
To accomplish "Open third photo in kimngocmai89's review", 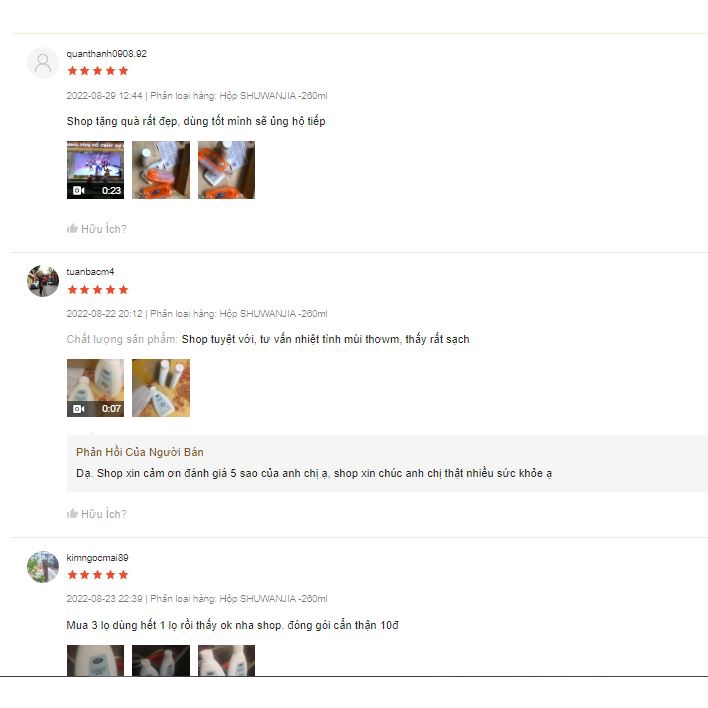I will pos(226,661).
